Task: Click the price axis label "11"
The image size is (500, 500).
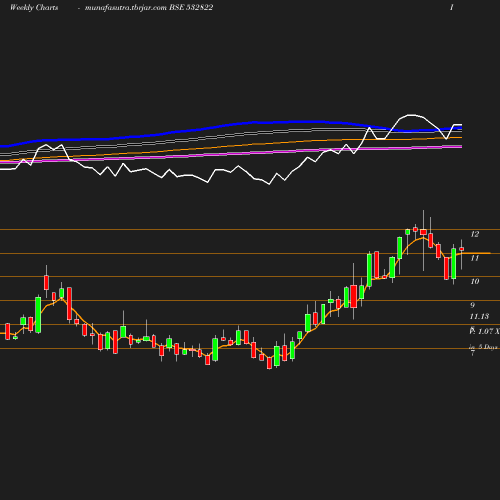Action: 475,258
